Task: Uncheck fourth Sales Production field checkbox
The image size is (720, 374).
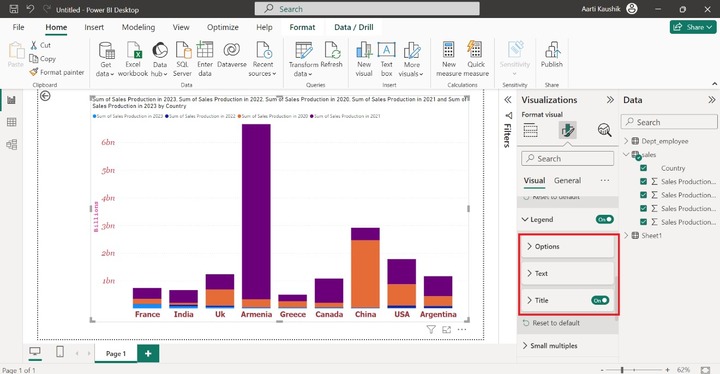Action: [643, 222]
